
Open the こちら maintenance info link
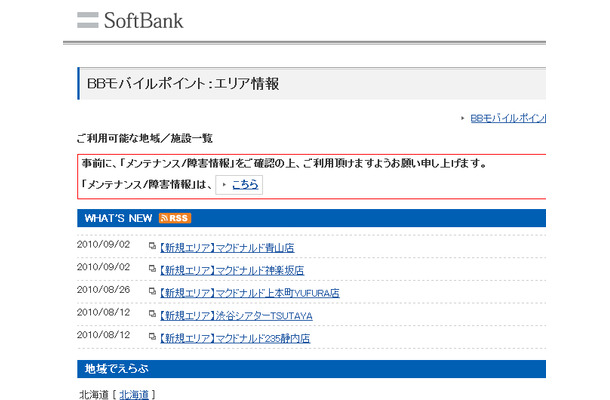(245, 184)
